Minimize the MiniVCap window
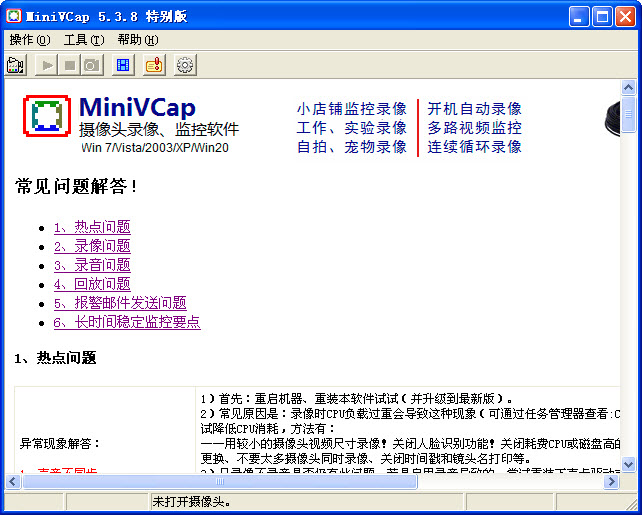This screenshot has width=642, height=515. click(579, 17)
